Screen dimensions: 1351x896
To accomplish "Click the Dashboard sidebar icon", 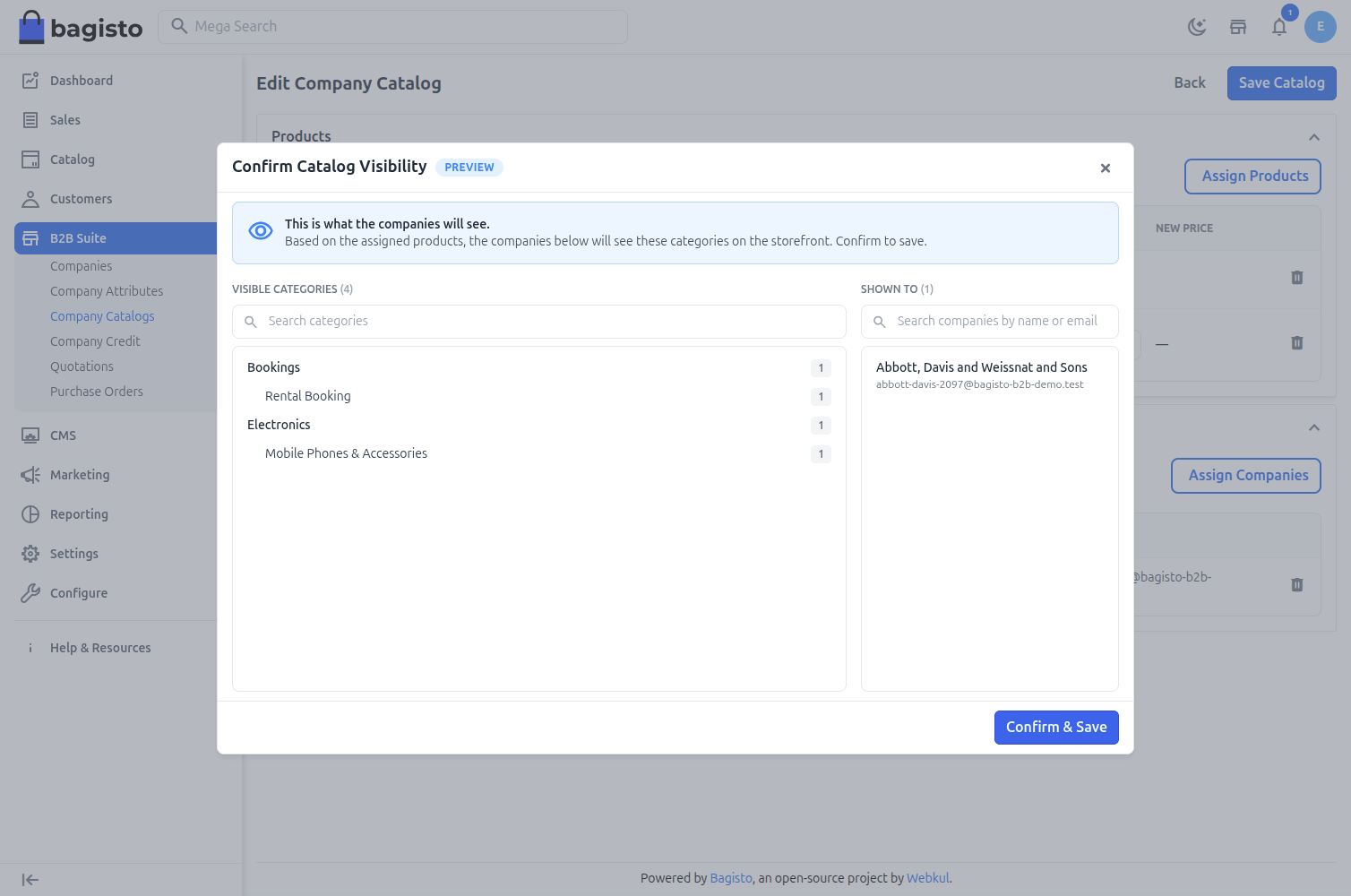I will point(30,81).
